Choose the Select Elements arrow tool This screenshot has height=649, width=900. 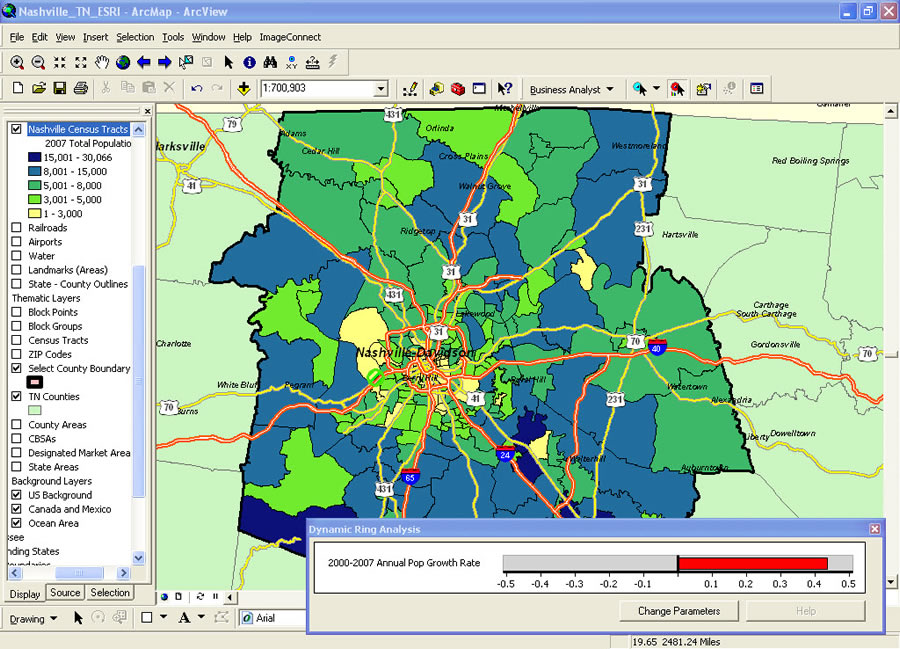[228, 62]
